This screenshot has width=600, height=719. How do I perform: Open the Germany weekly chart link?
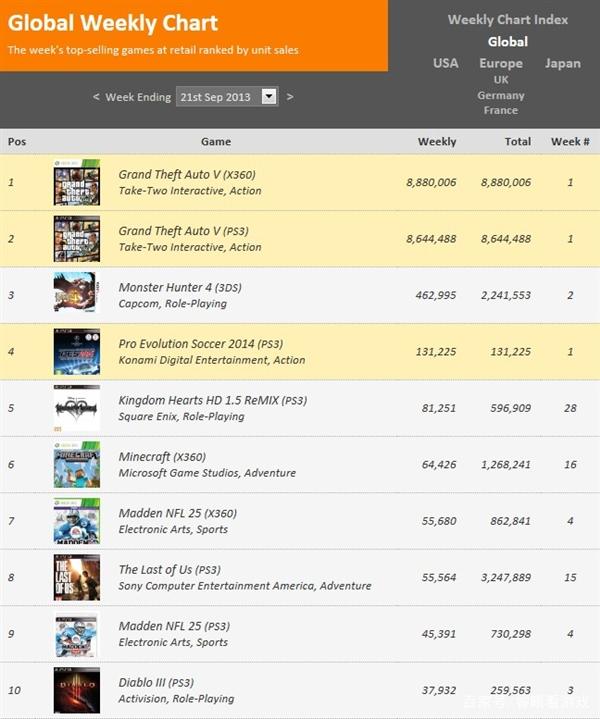coord(500,96)
